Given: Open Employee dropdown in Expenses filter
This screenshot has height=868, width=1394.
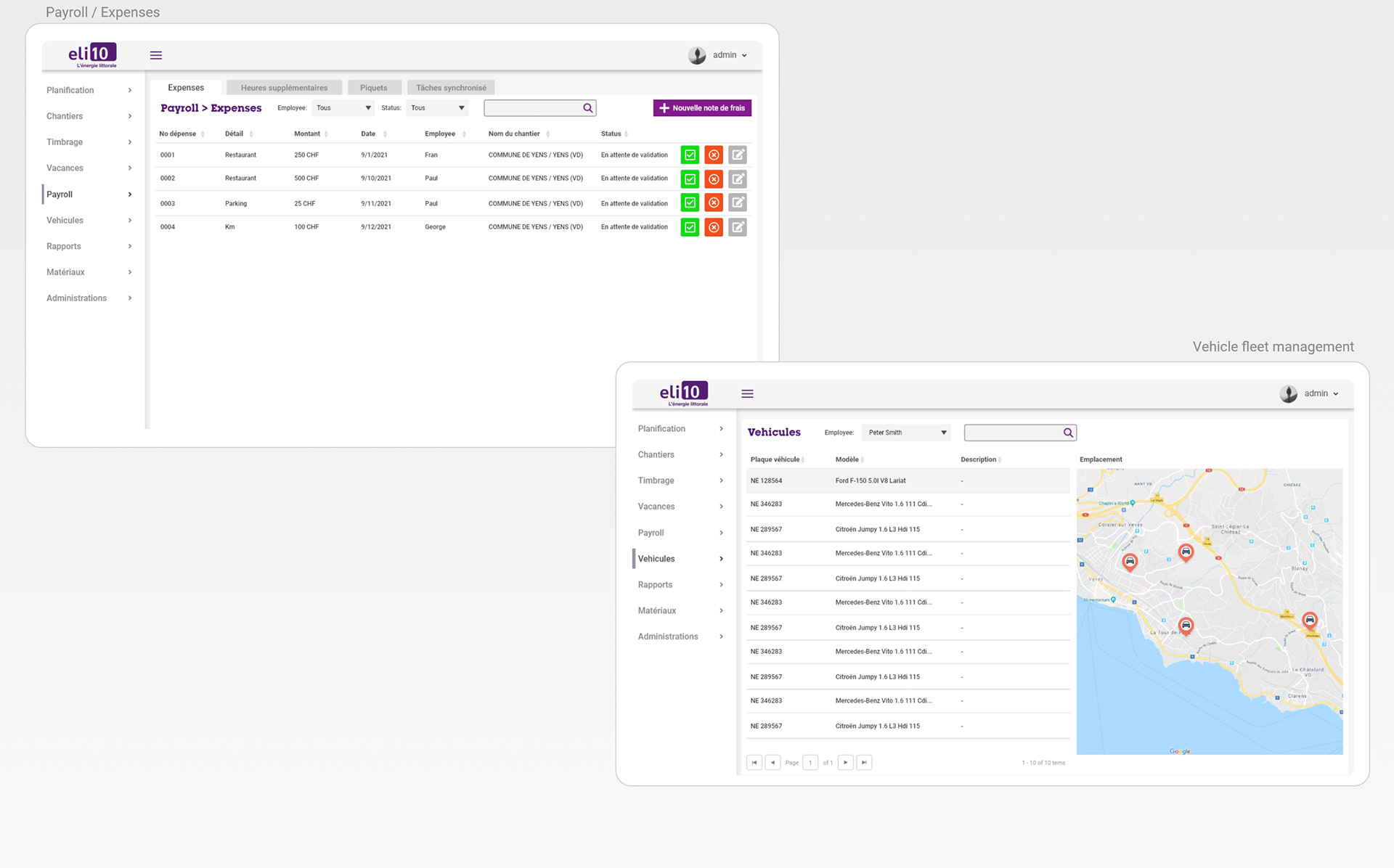Looking at the screenshot, I should pyautogui.click(x=343, y=108).
